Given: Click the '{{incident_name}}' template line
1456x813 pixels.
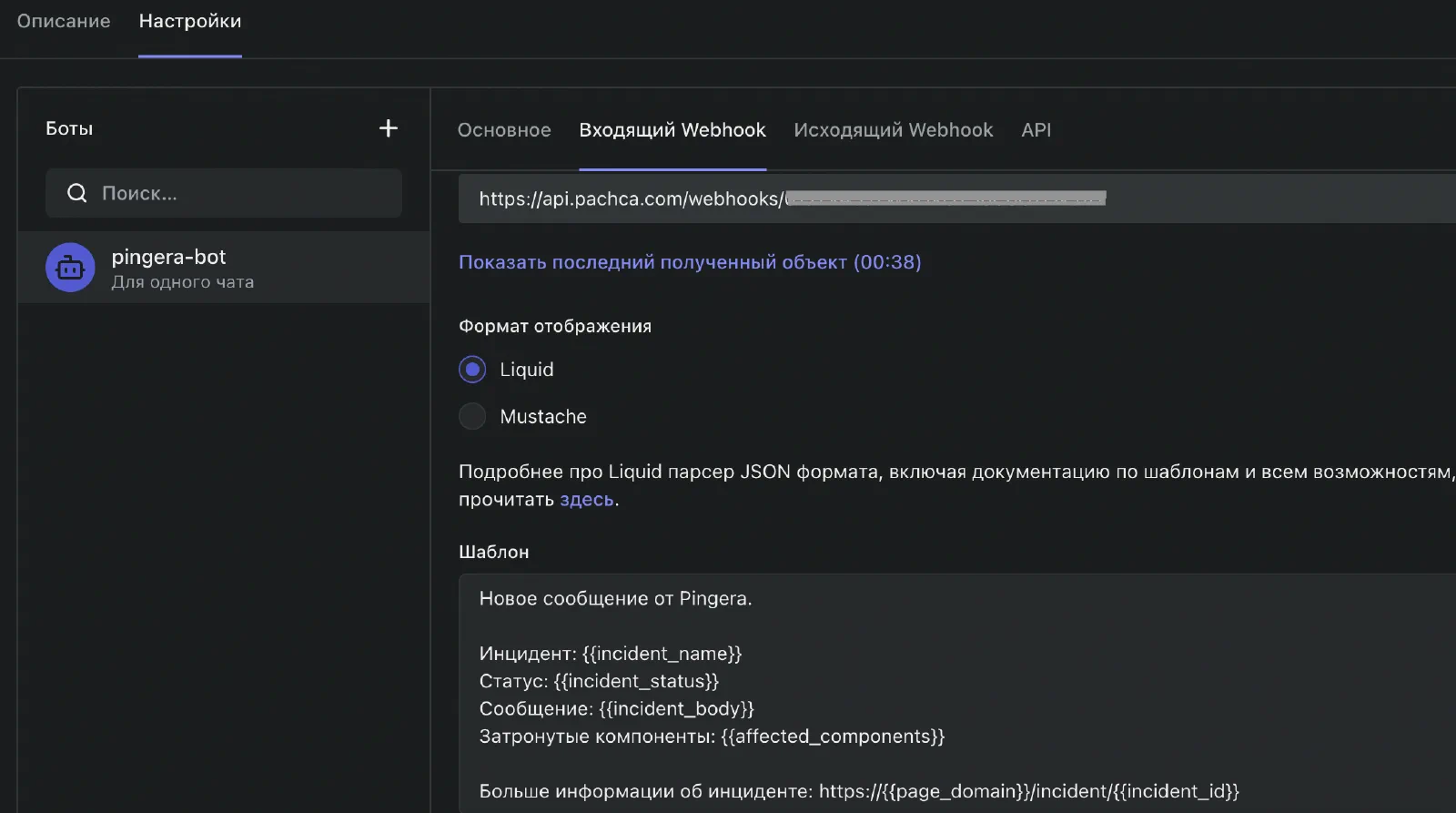Looking at the screenshot, I should point(611,654).
